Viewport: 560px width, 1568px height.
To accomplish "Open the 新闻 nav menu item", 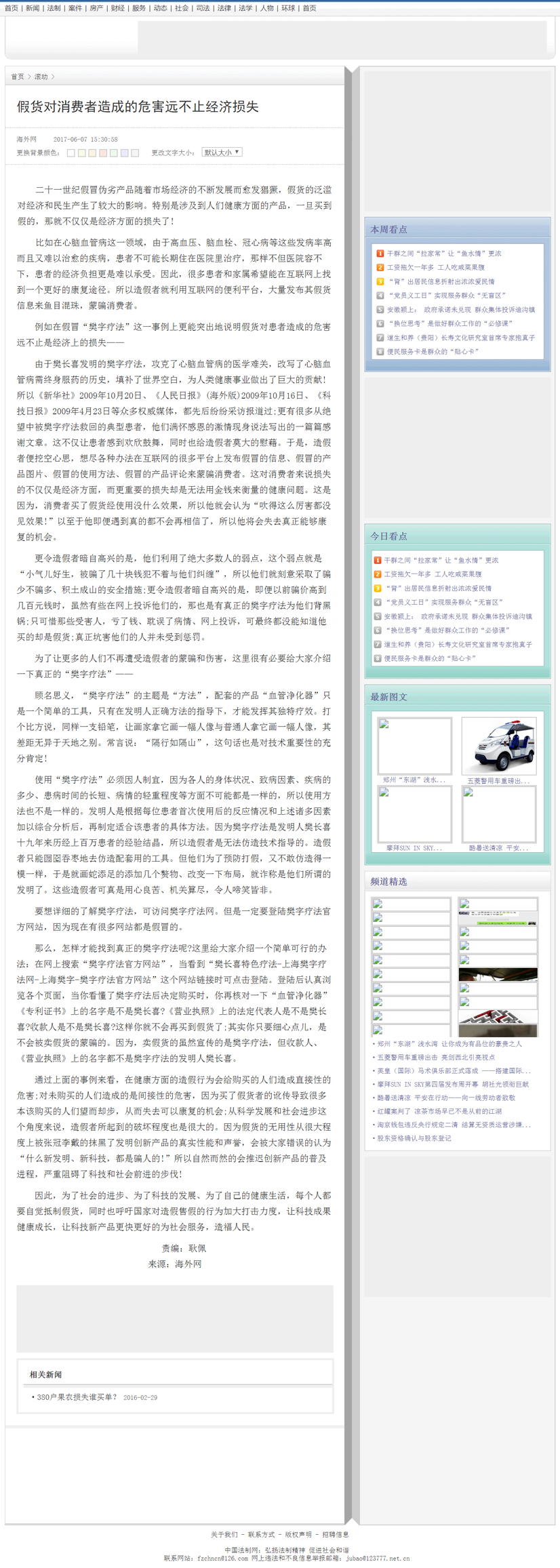I will [x=33, y=8].
